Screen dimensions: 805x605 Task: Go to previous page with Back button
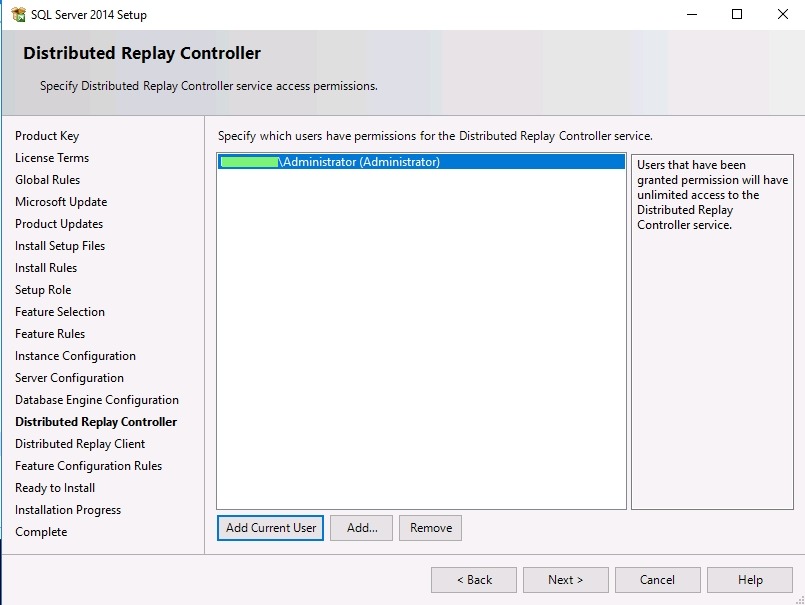pyautogui.click(x=474, y=580)
